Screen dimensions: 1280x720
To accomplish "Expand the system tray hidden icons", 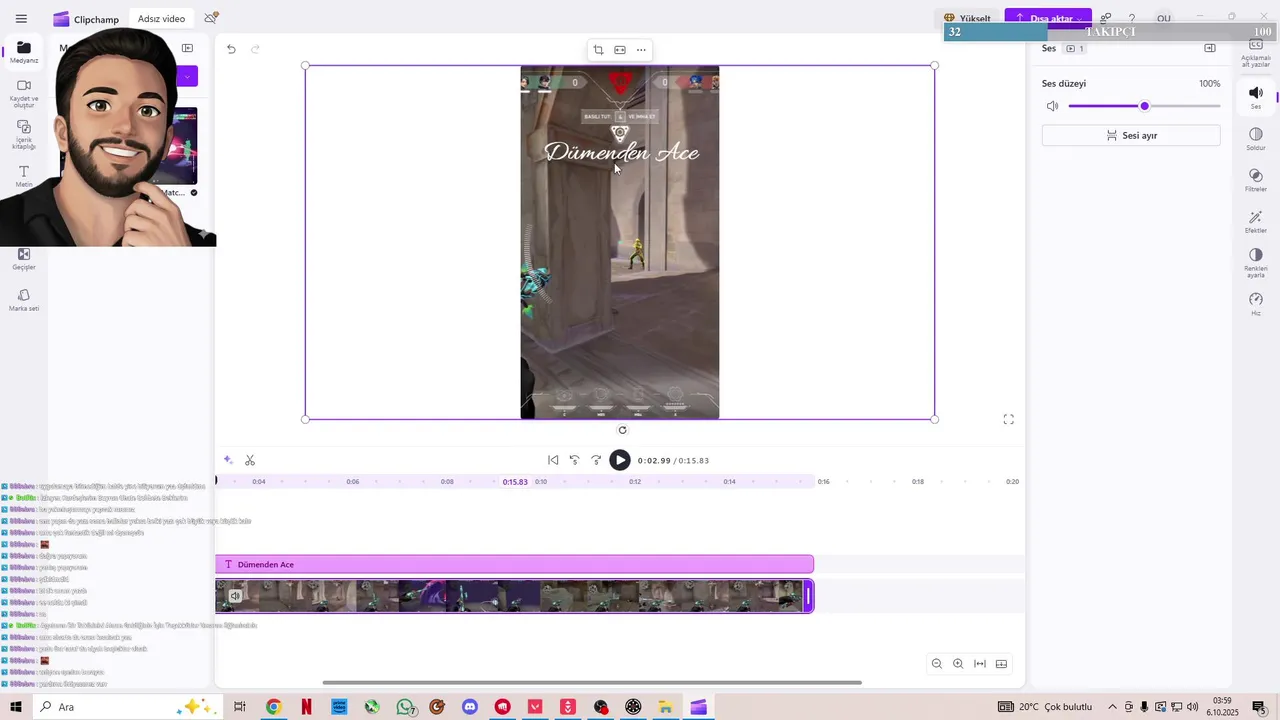I will [1112, 707].
